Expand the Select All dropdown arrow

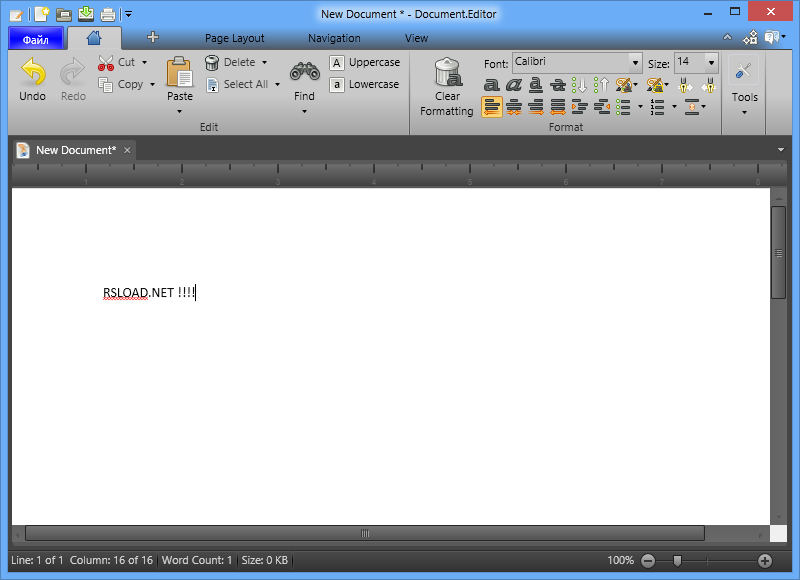[x=278, y=84]
